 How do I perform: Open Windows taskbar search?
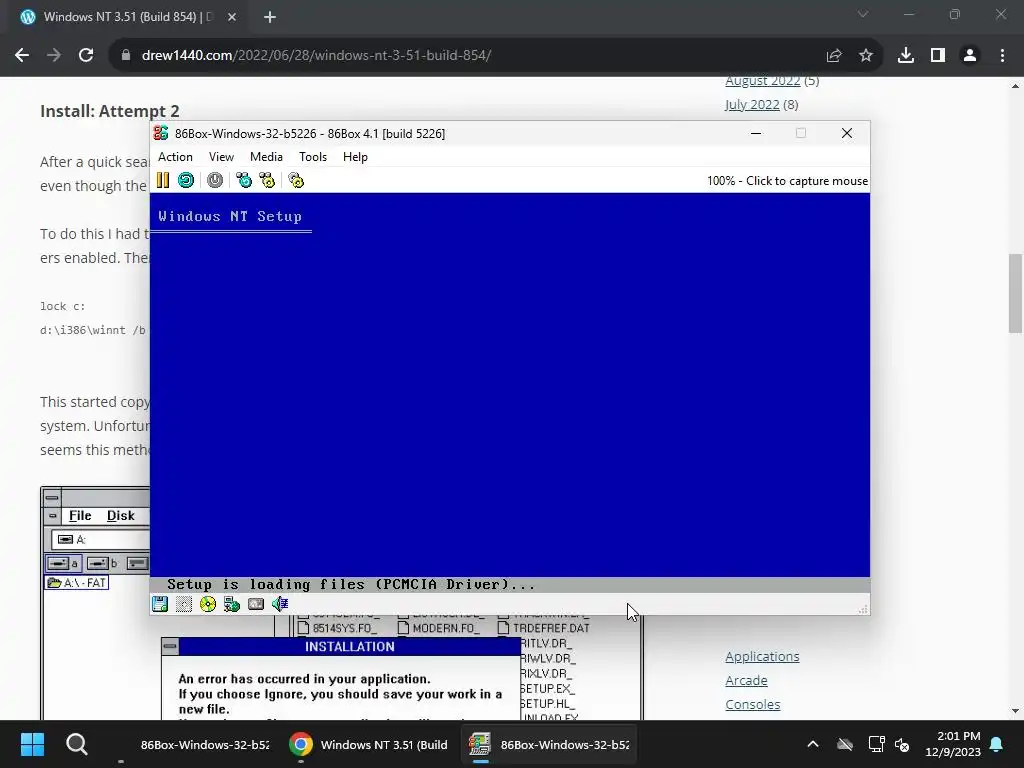76,744
